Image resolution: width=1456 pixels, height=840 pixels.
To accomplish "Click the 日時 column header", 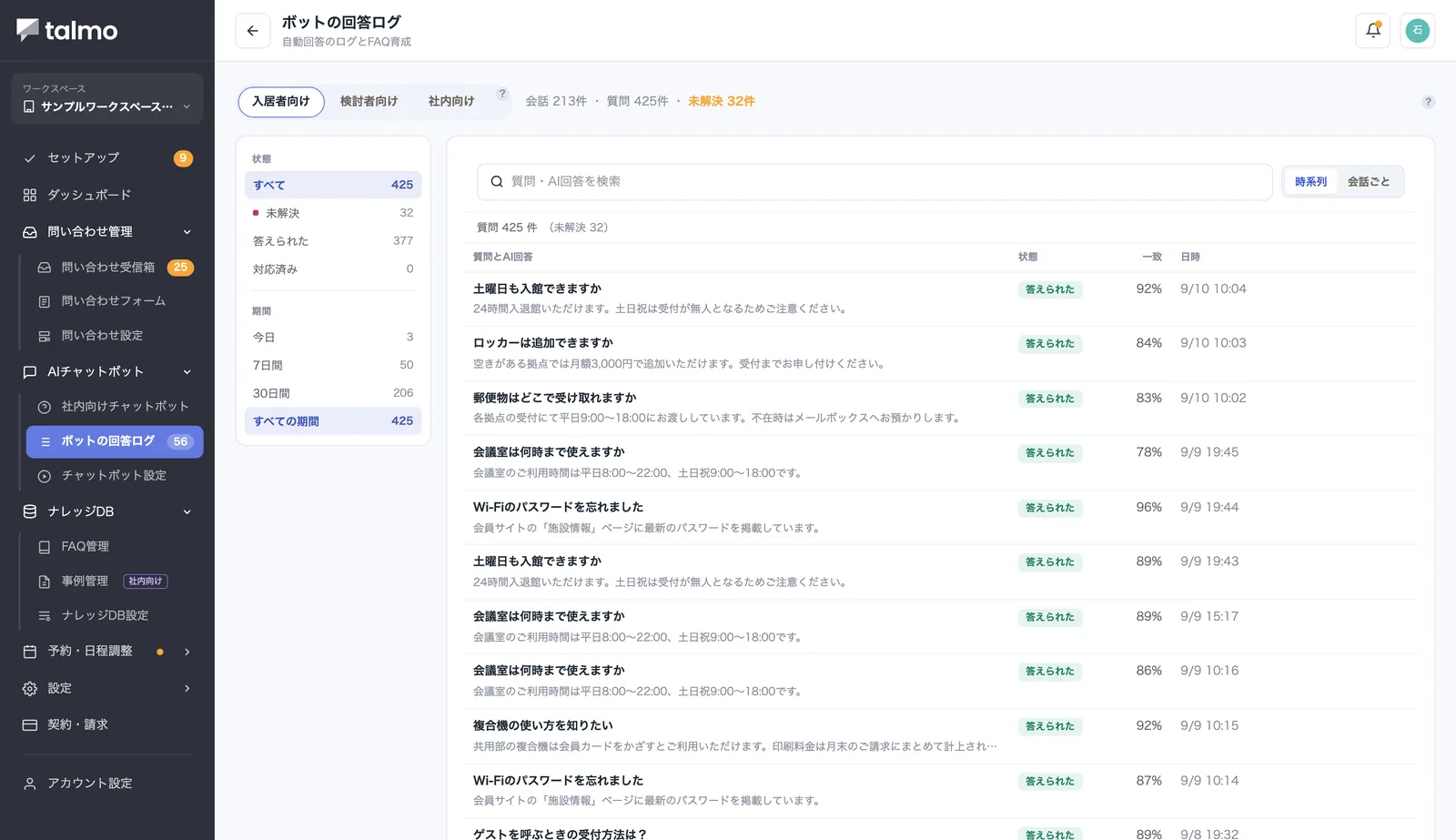I will [x=1190, y=258].
